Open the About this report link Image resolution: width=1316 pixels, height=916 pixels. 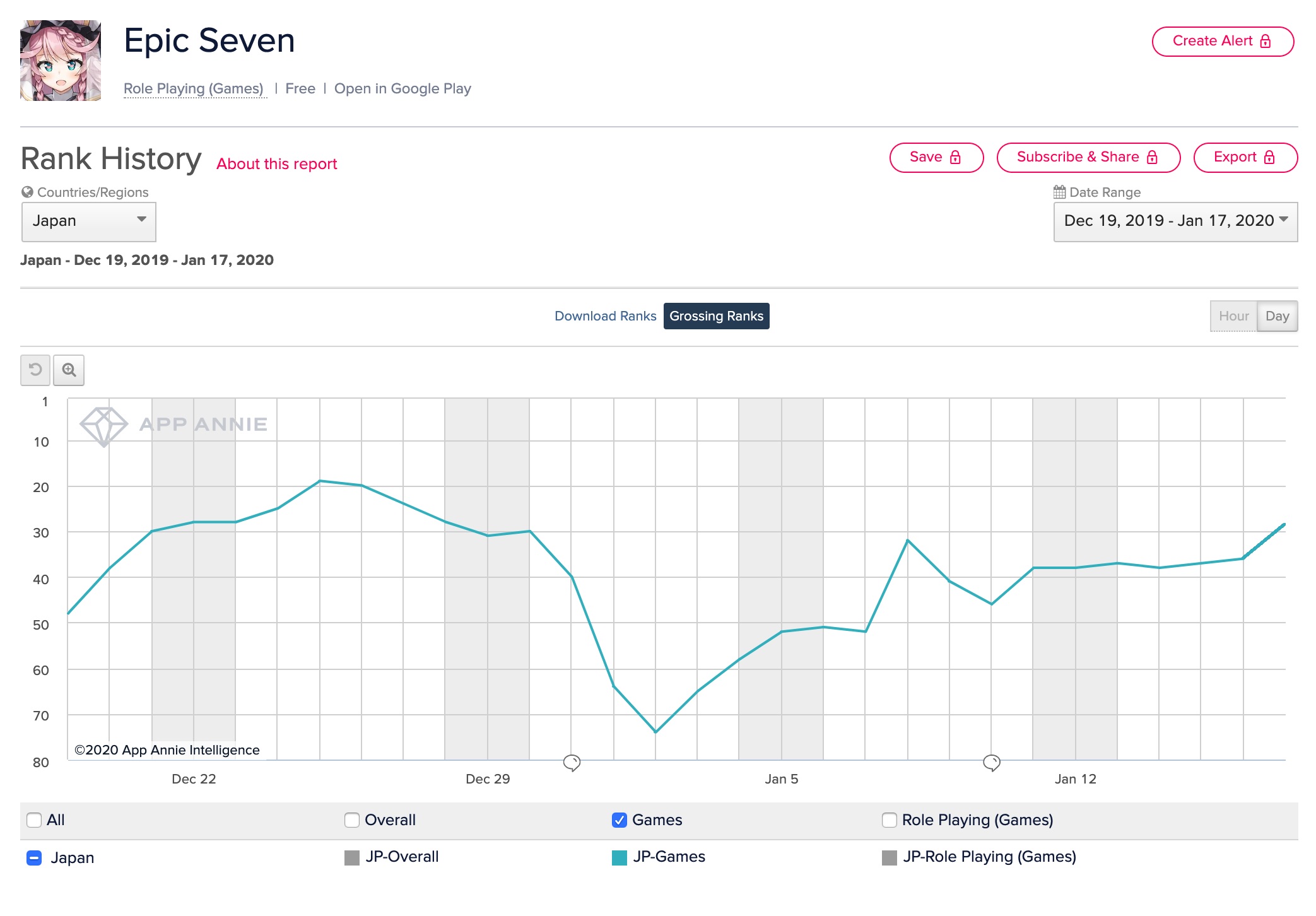(276, 164)
